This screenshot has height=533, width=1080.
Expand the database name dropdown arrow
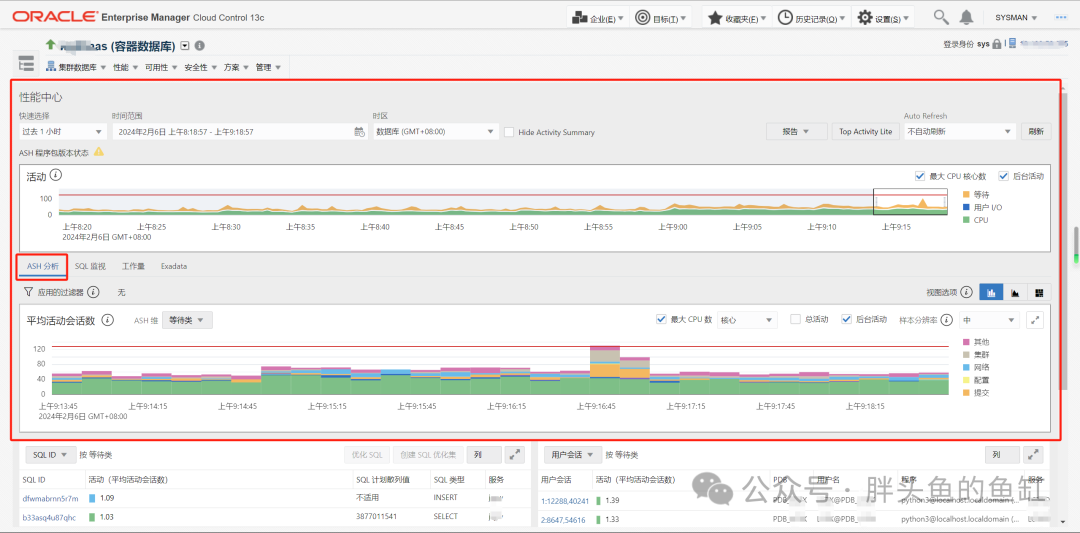pyautogui.click(x=185, y=45)
